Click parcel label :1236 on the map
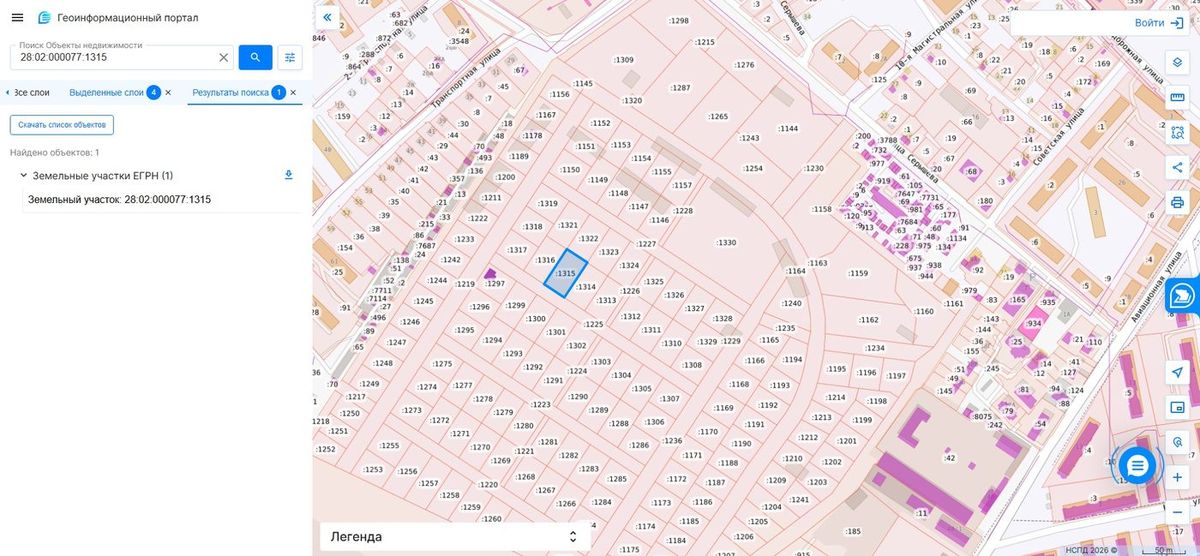This screenshot has width=1200, height=556. click(x=672, y=440)
